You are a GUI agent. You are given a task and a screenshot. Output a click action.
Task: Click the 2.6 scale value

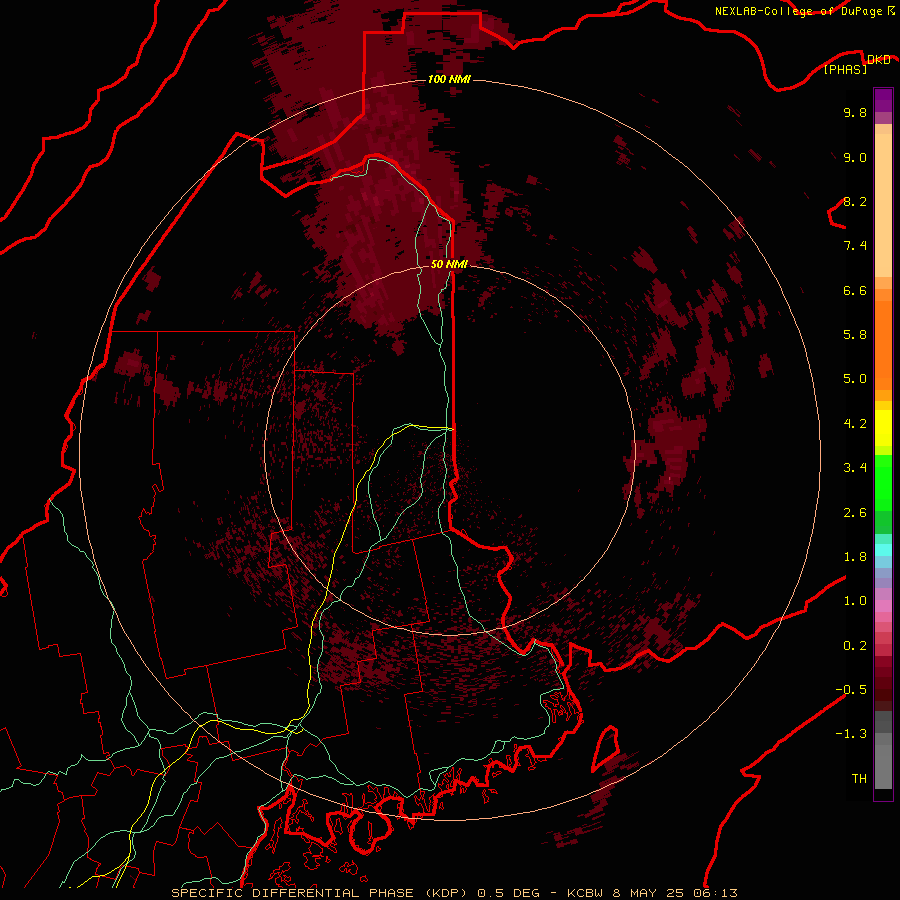tap(855, 513)
